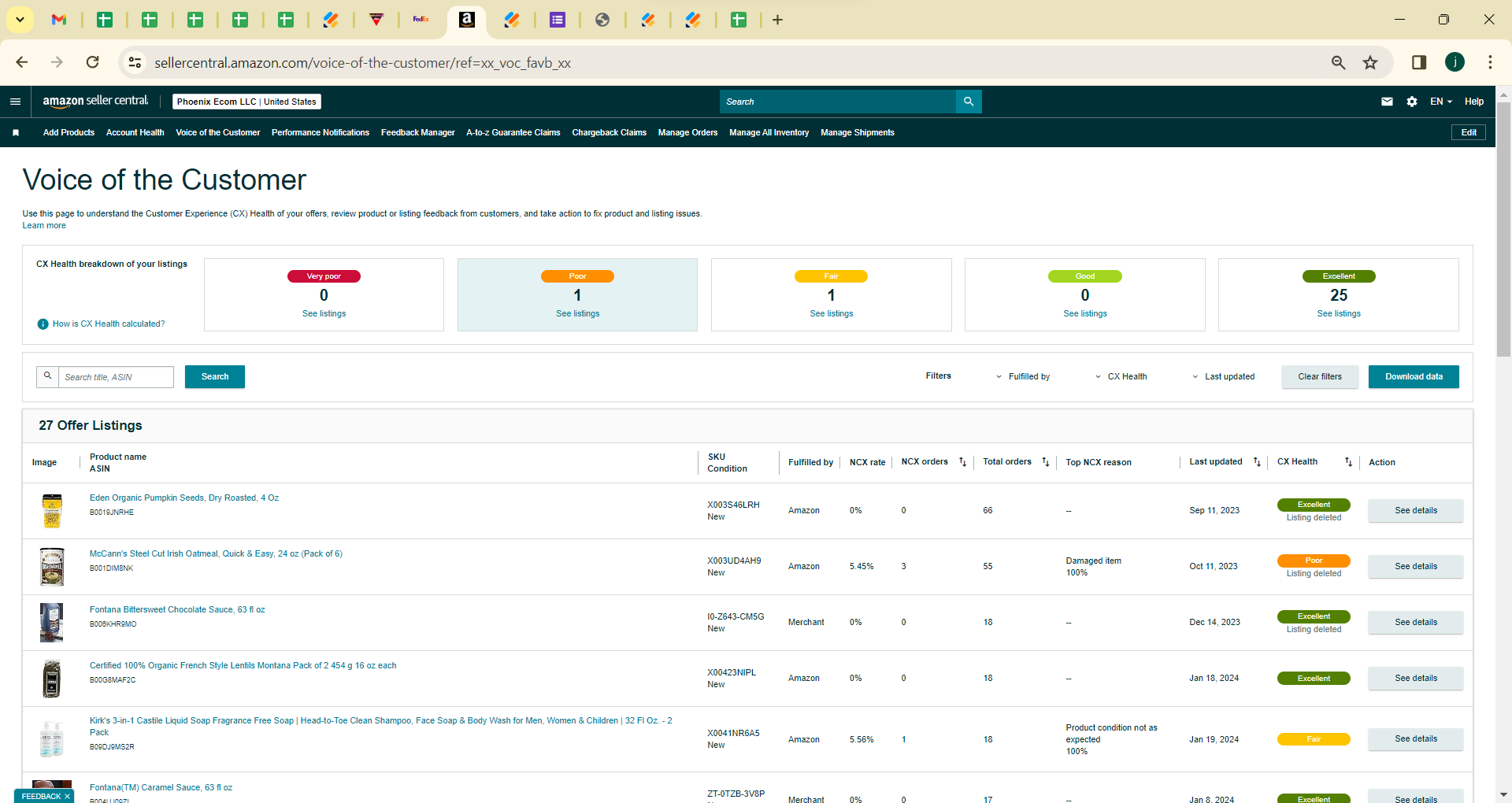
Task: Bookmark this page with the star icon
Action: point(1370,62)
